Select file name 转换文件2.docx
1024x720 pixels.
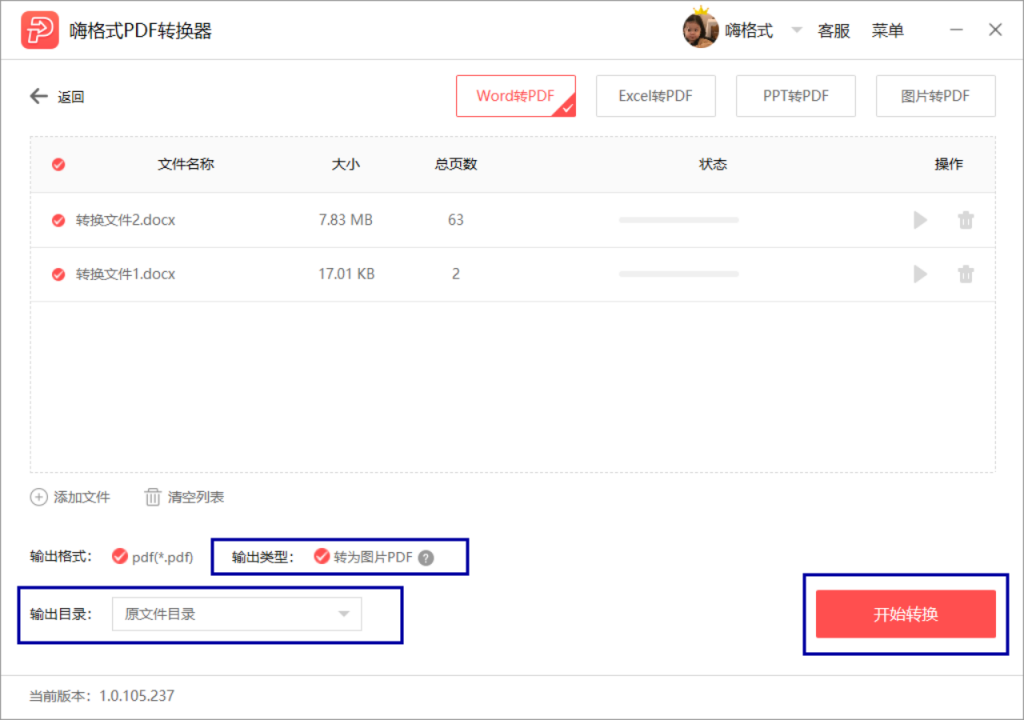pos(125,220)
